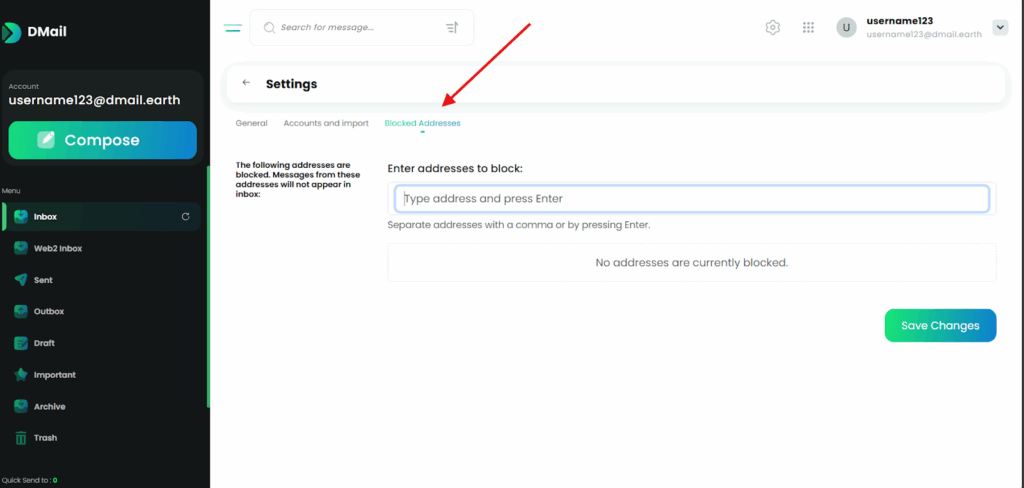Switch to the General tab

point(251,123)
